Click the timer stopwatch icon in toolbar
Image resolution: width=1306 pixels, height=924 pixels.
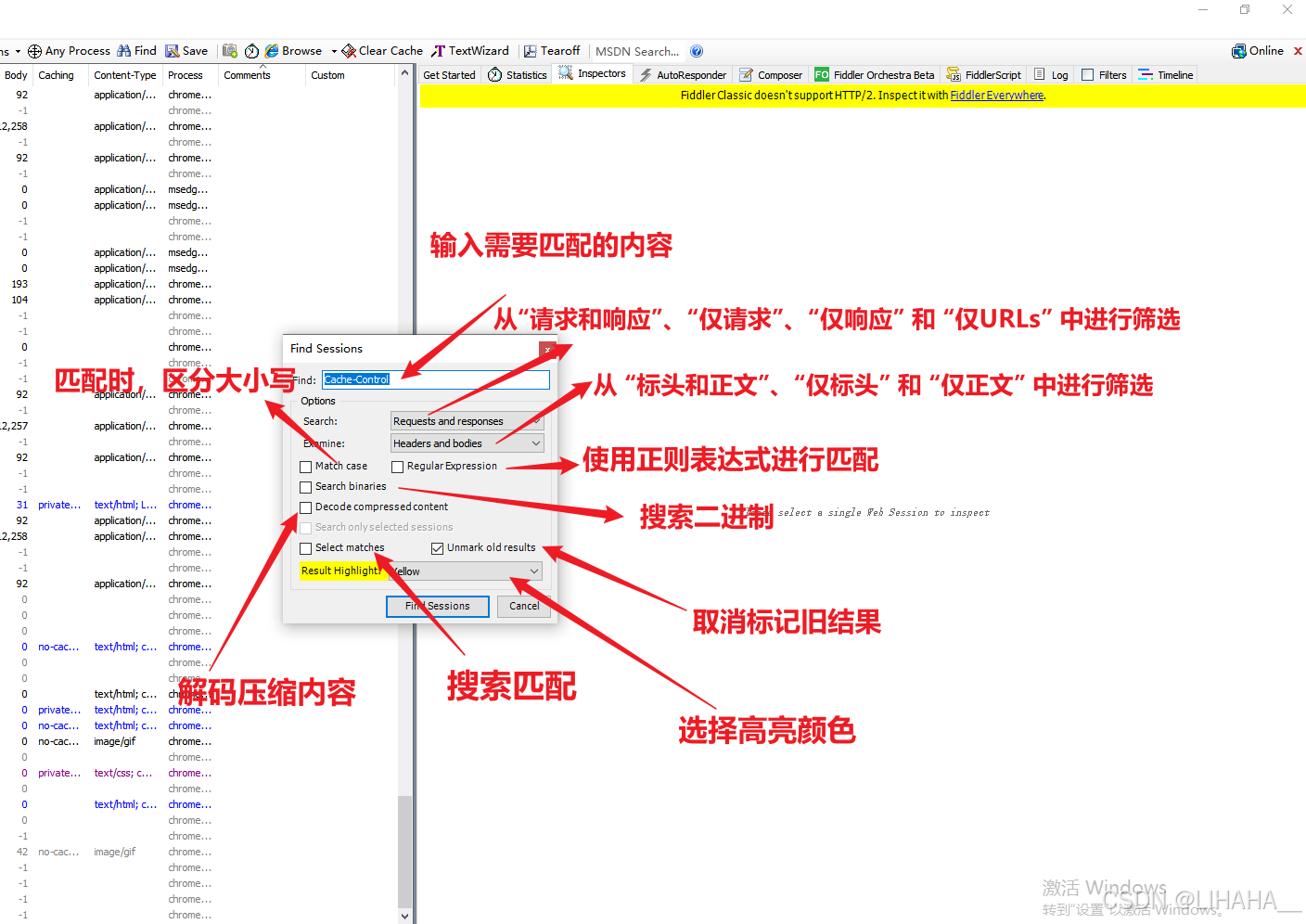(251, 51)
